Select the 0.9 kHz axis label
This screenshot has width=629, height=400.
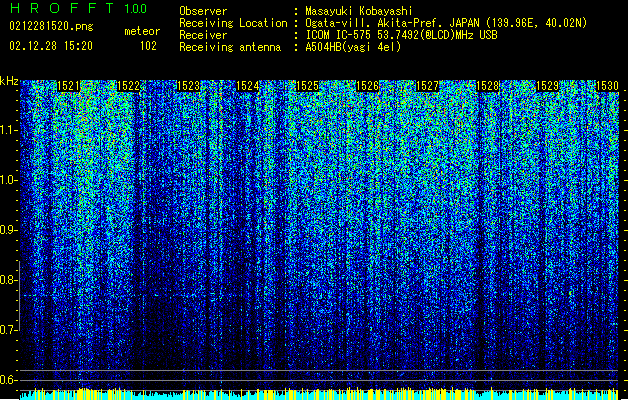[x=8, y=230]
